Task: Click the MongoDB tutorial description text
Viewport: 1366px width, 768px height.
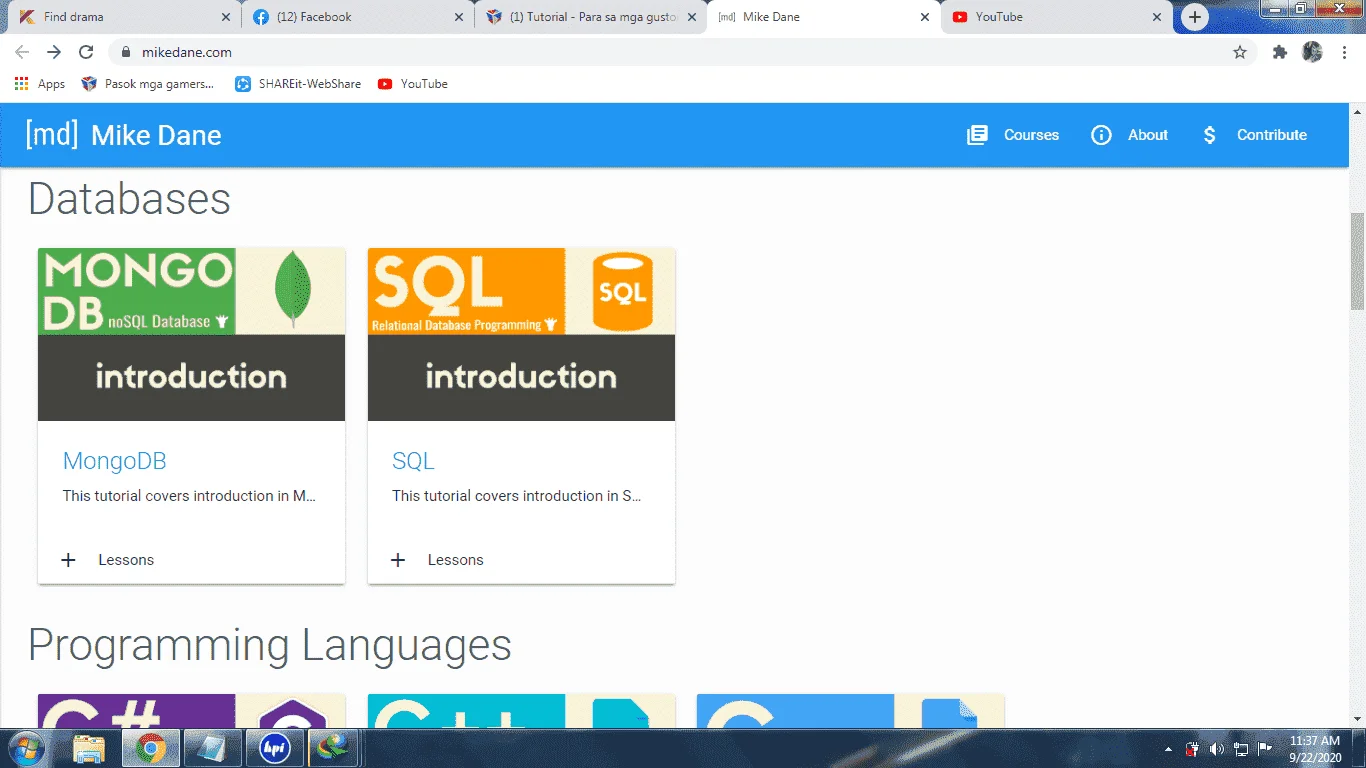Action: coord(189,496)
